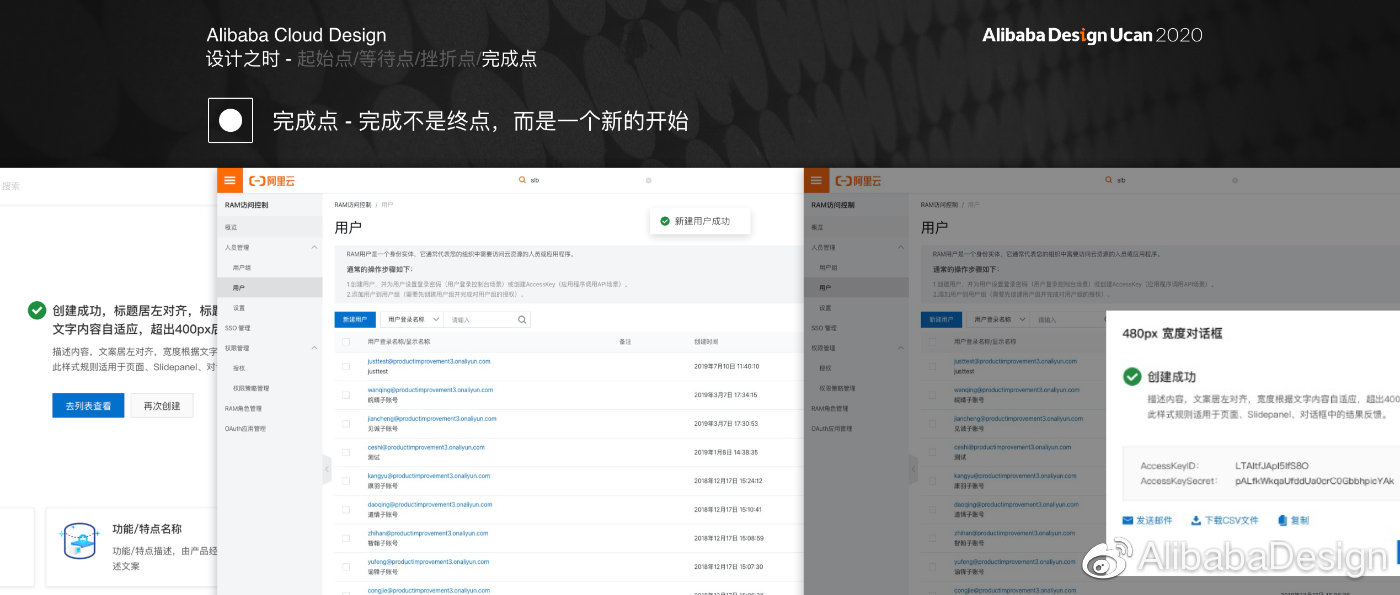The height and width of the screenshot is (595, 1400).
Task: Check zhihan row checkbox in middle console
Action: (x=346, y=538)
